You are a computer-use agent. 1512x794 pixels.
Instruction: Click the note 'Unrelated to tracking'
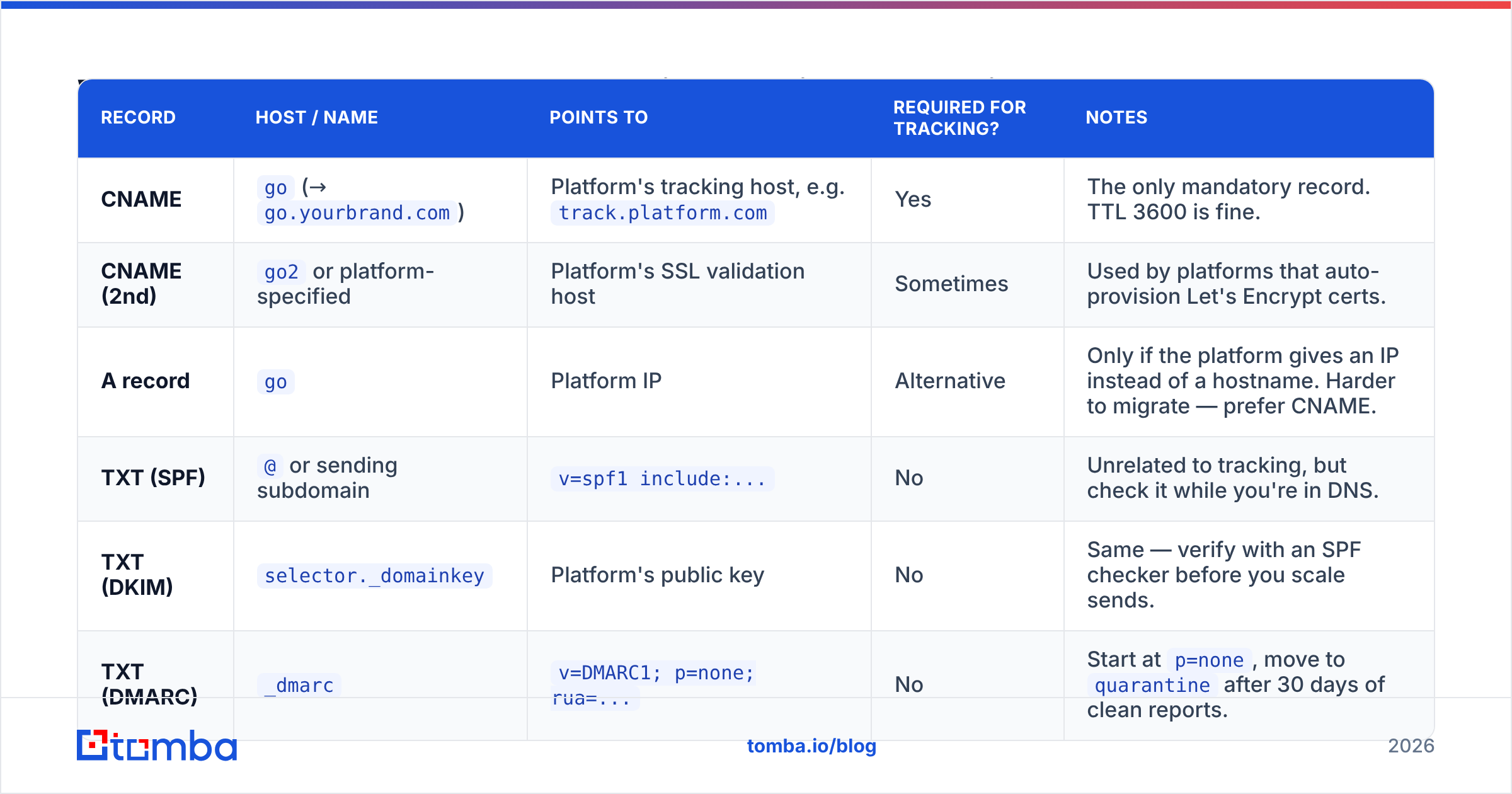pyautogui.click(x=1233, y=478)
